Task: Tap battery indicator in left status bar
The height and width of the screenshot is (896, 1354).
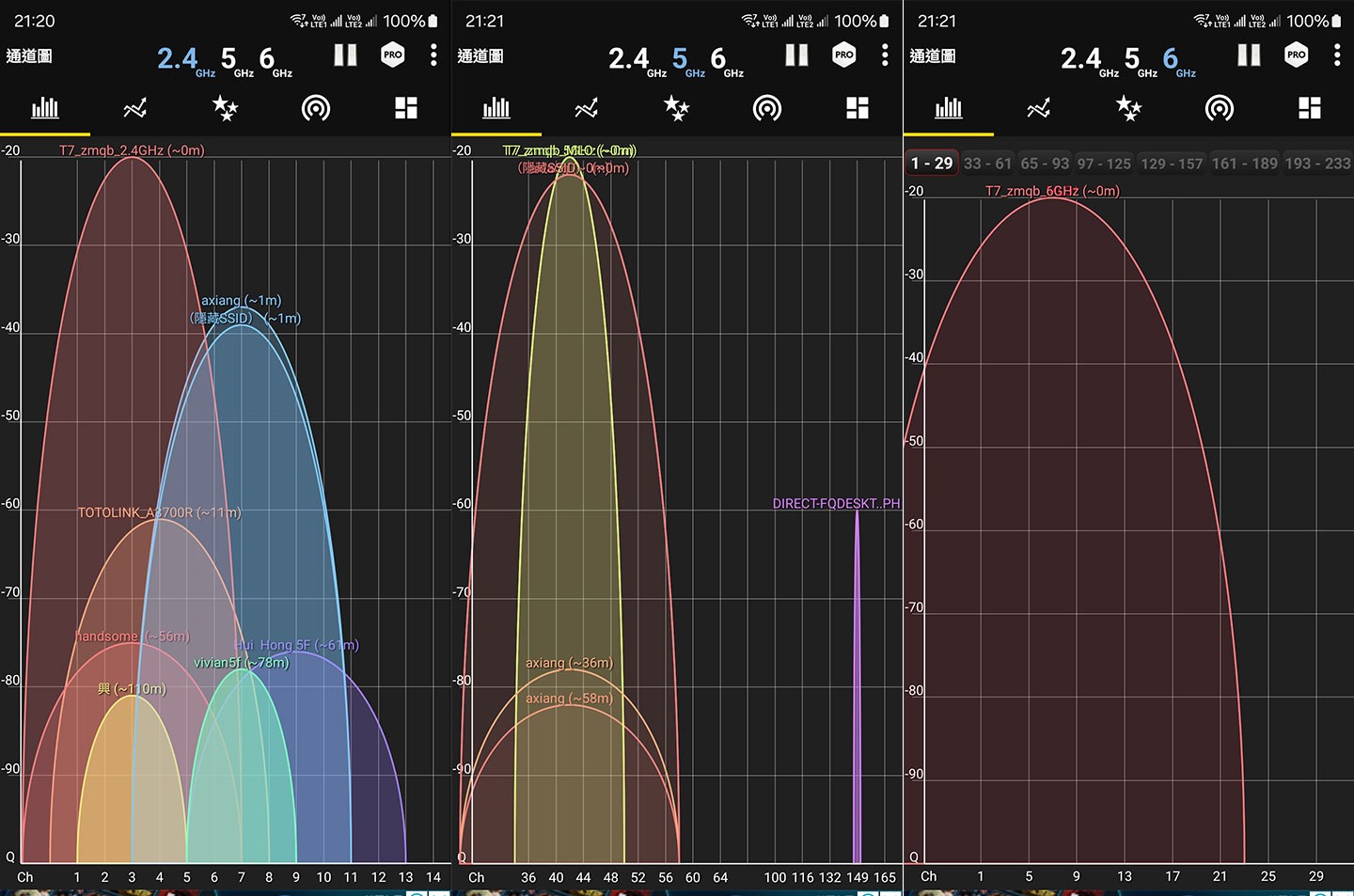Action: tap(433, 21)
